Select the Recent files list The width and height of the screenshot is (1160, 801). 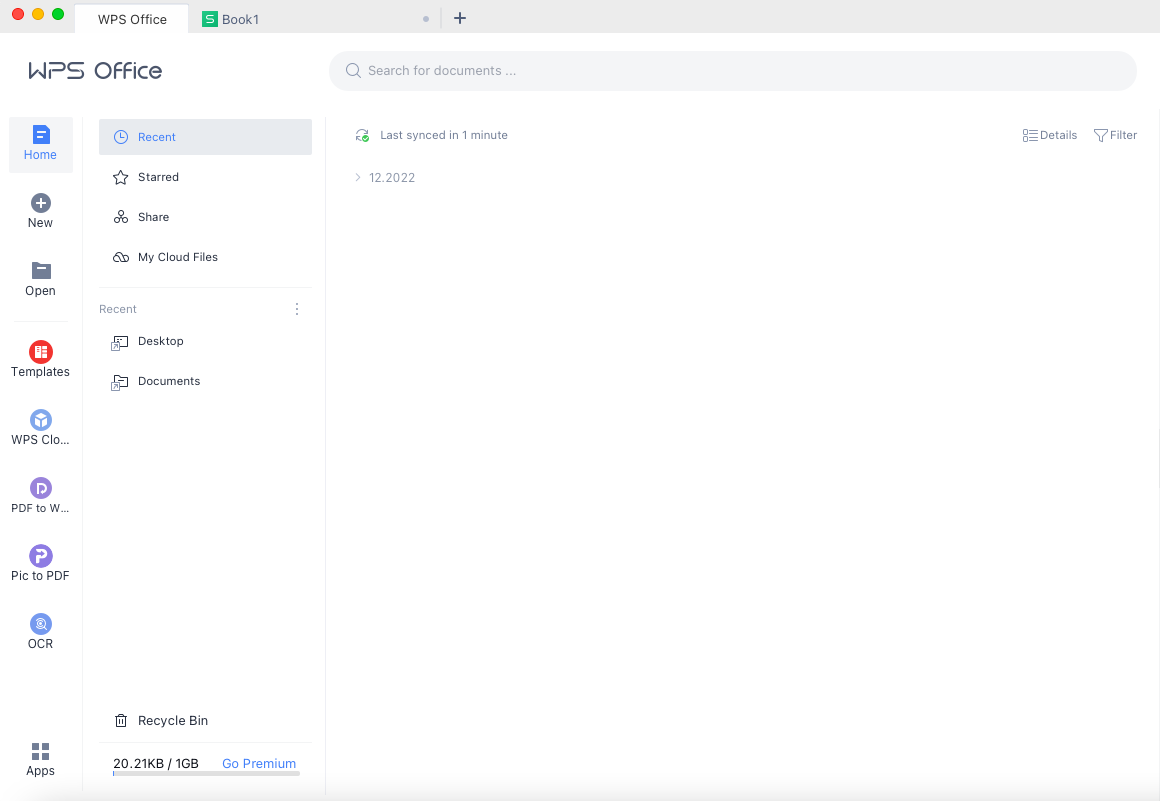point(205,137)
